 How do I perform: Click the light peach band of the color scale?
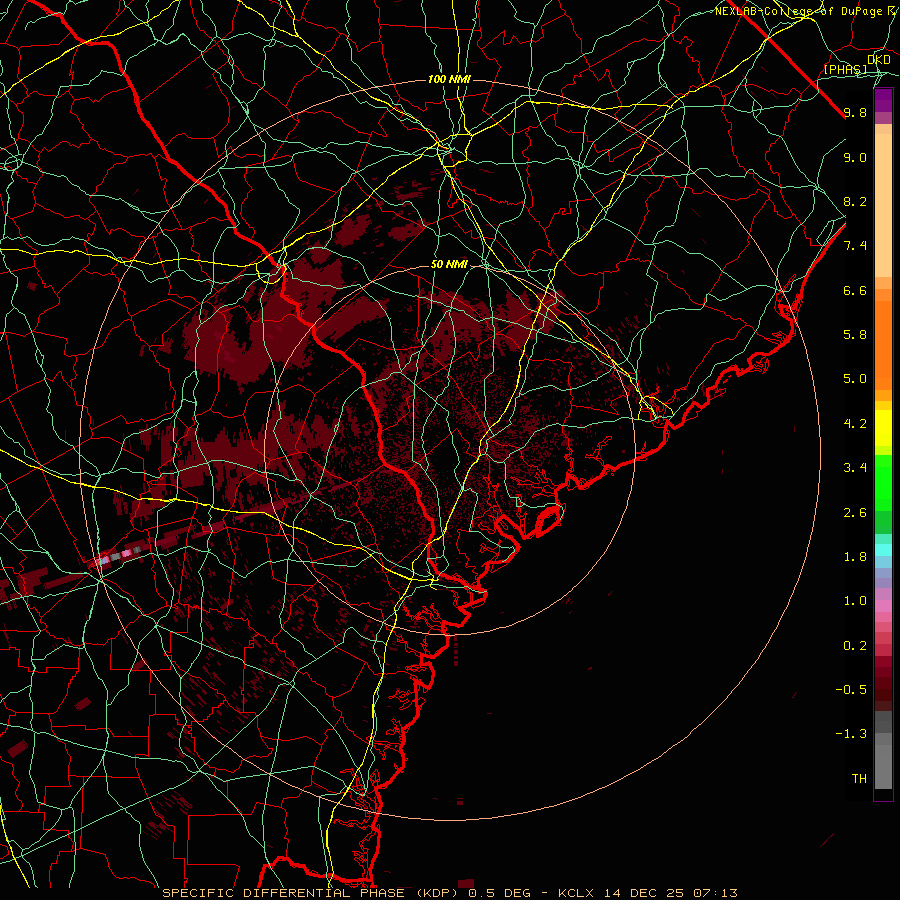point(883,205)
